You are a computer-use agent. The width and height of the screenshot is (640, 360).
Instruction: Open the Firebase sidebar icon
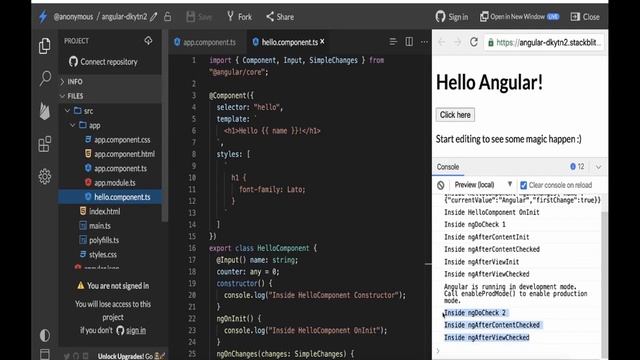coord(45,111)
